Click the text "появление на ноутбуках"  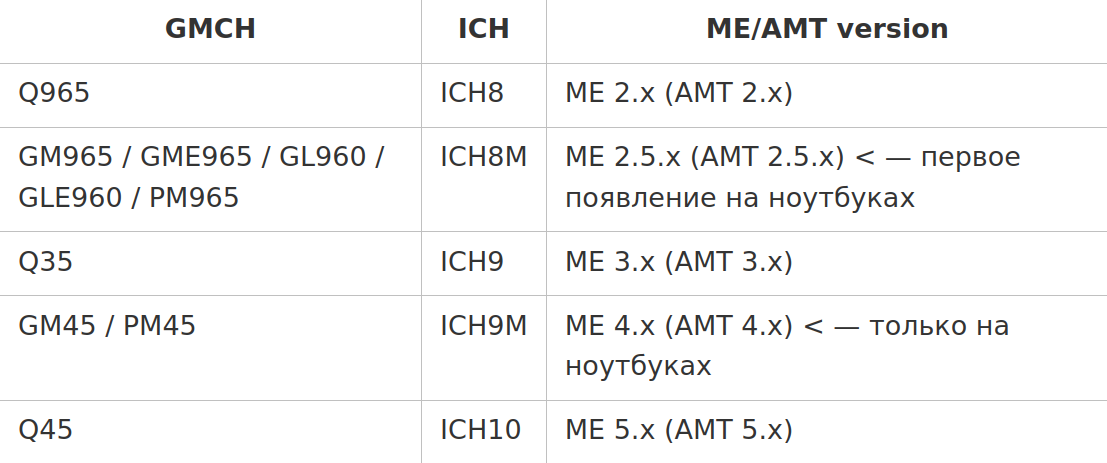click(740, 198)
